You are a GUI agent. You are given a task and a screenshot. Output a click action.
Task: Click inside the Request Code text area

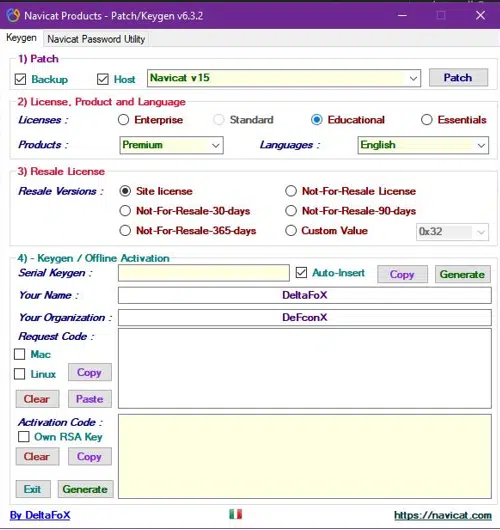305,368
